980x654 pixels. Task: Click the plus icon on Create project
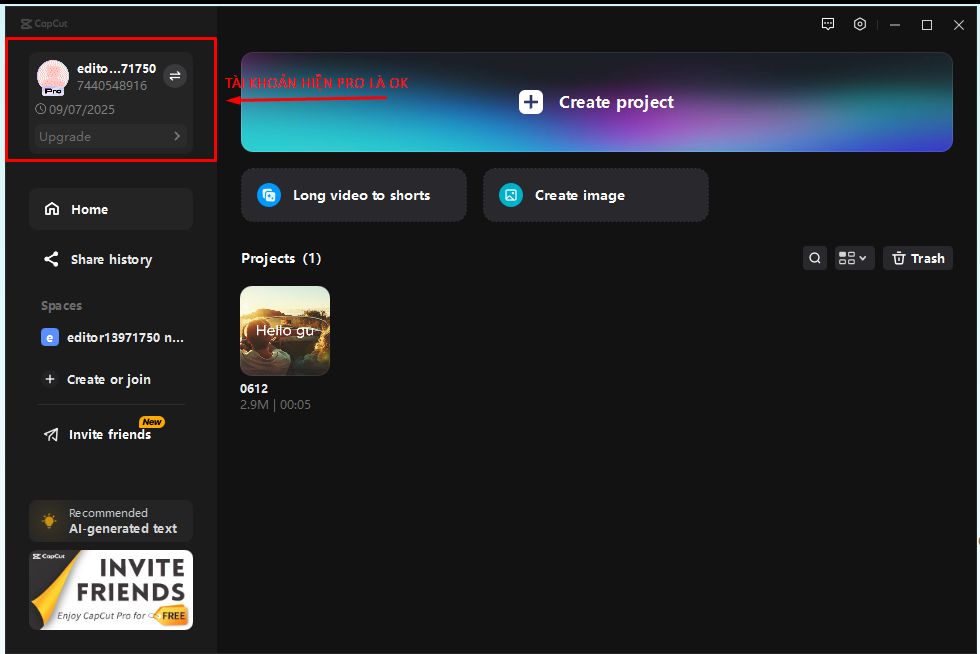click(531, 102)
